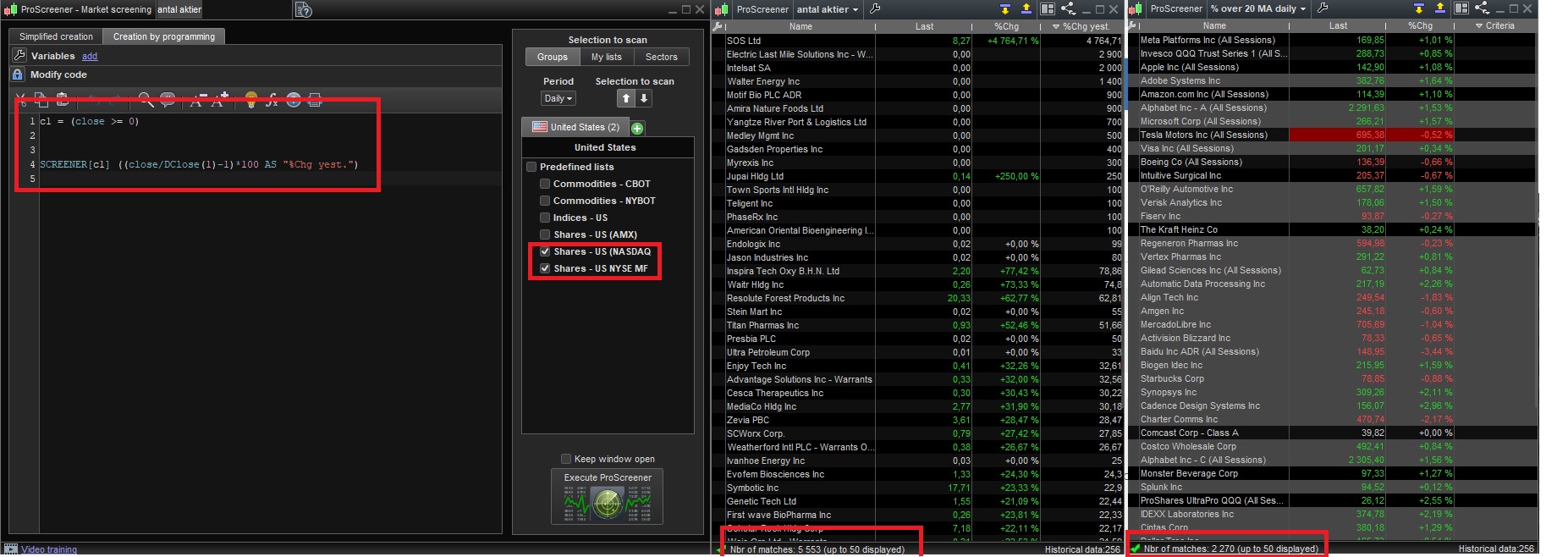Add a market with the green plus icon

click(637, 128)
